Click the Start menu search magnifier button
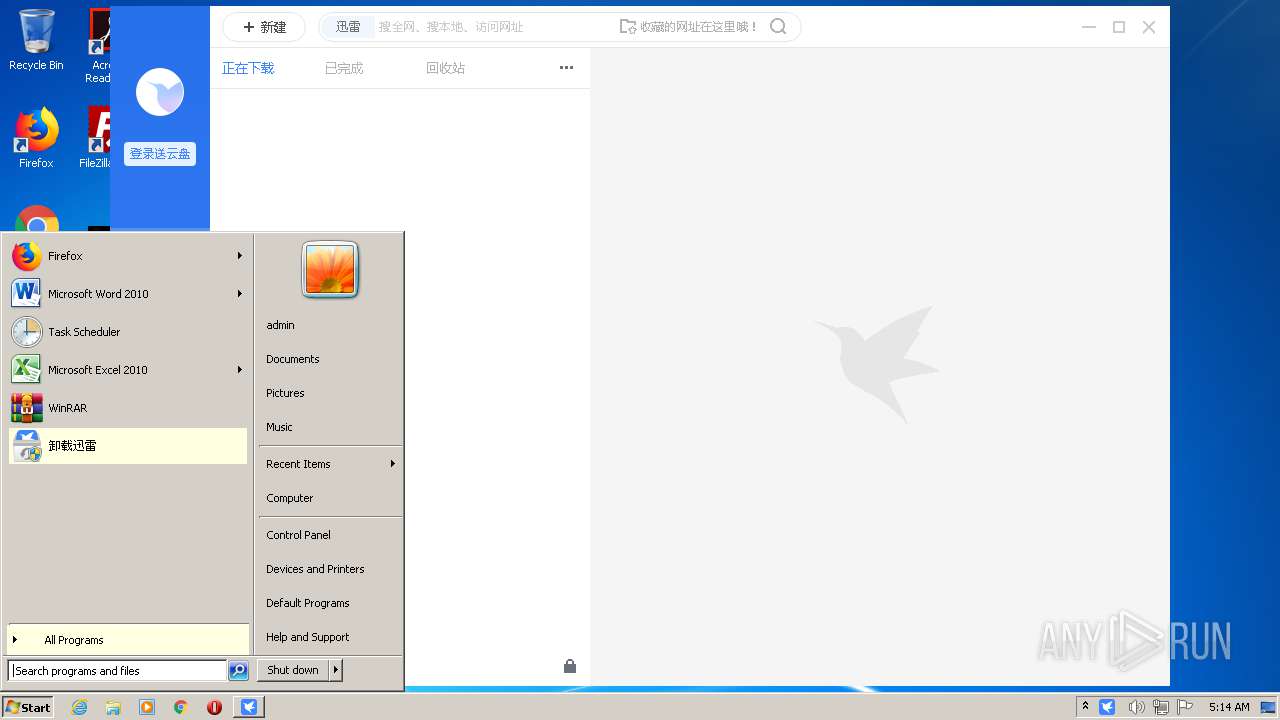The height and width of the screenshot is (720, 1280). (x=238, y=671)
